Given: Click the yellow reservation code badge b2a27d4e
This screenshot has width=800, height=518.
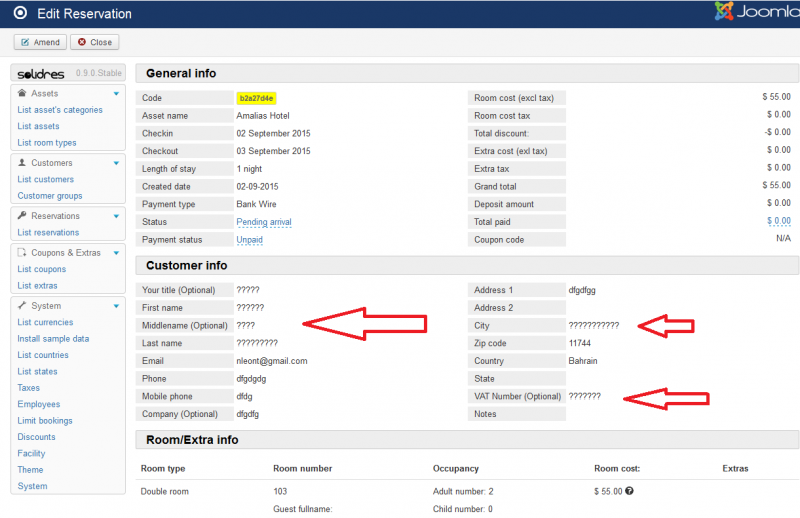Looking at the screenshot, I should pyautogui.click(x=256, y=98).
